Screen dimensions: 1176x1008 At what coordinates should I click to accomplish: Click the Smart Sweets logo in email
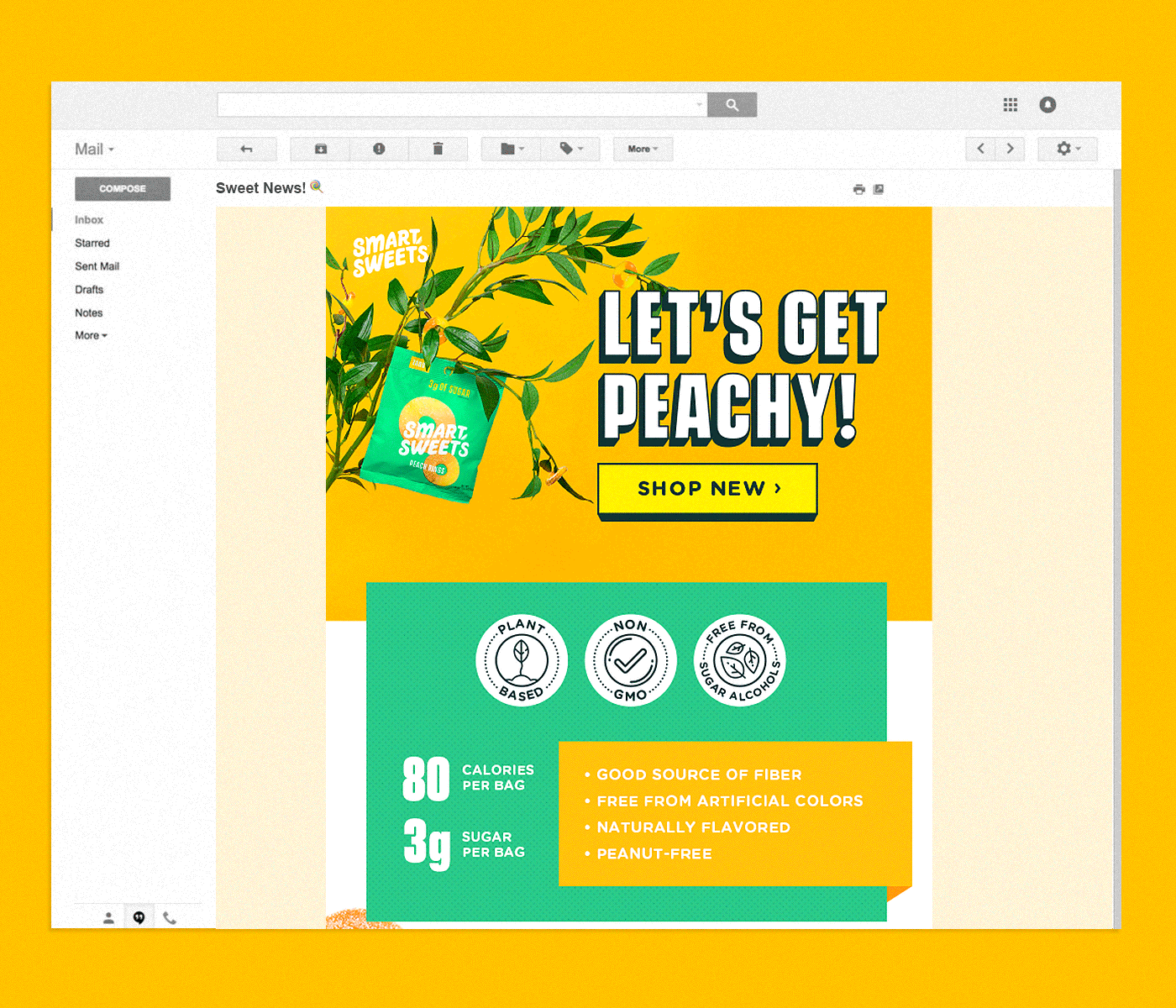point(389,253)
